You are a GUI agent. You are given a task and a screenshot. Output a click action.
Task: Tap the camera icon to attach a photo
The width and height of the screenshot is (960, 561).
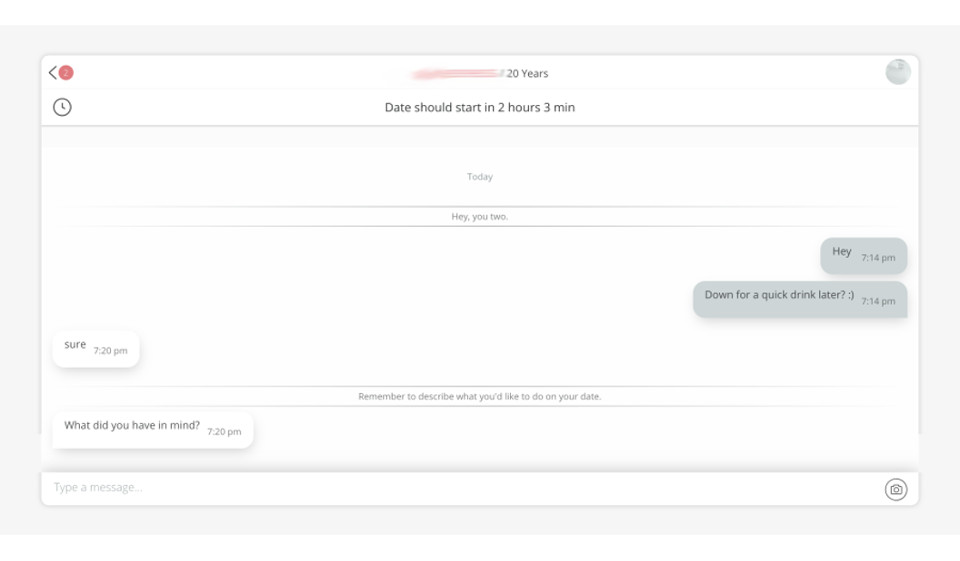click(x=896, y=489)
